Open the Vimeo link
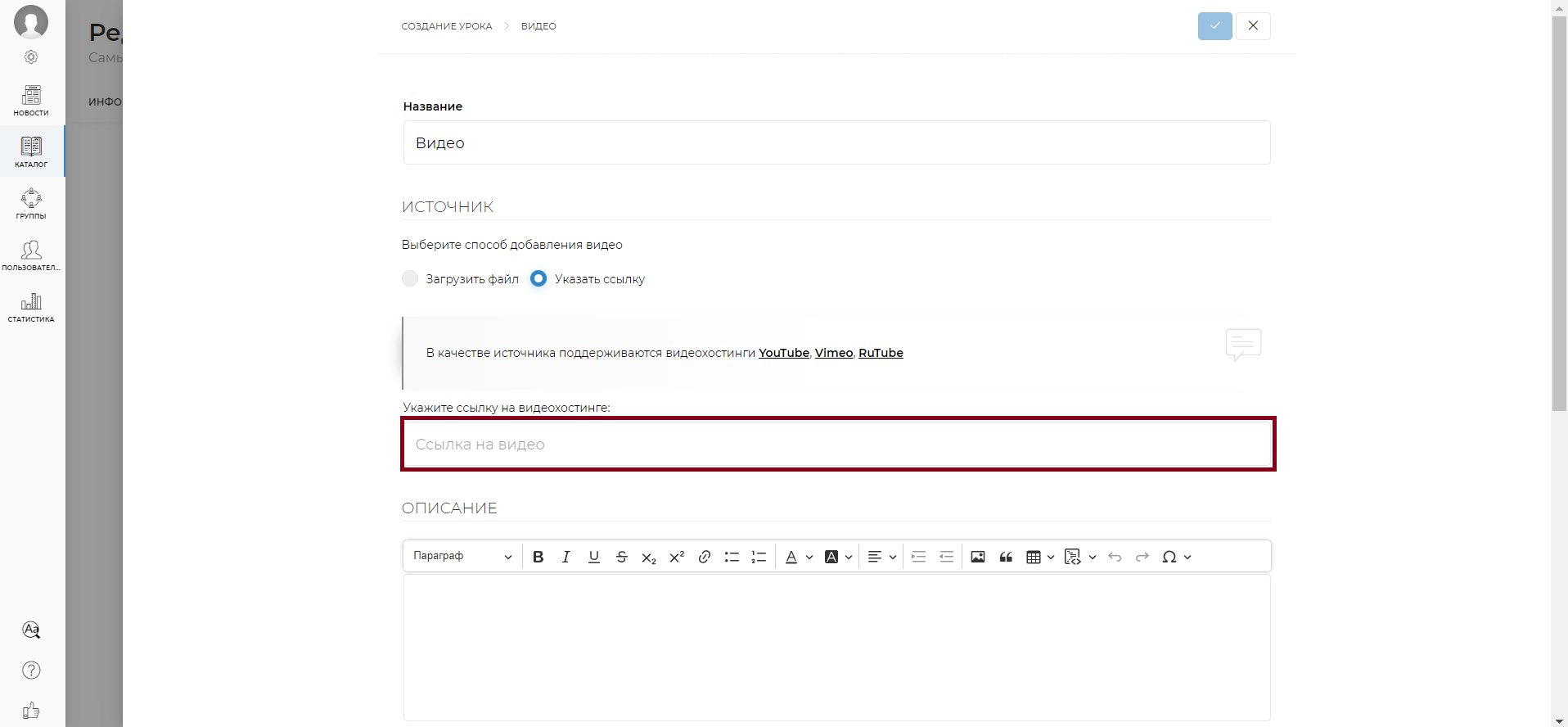1568x727 pixels. click(x=834, y=353)
